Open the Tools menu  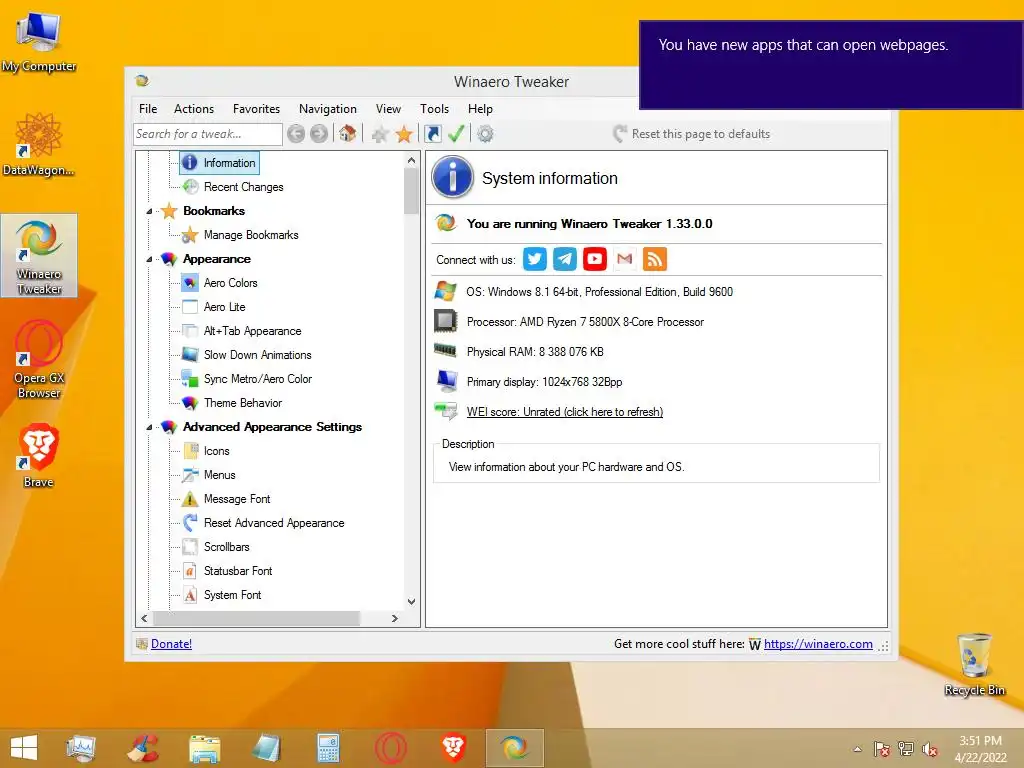pos(434,109)
